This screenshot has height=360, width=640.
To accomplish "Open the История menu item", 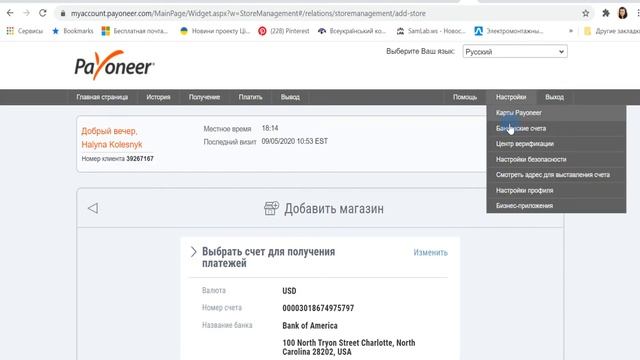I will [158, 97].
